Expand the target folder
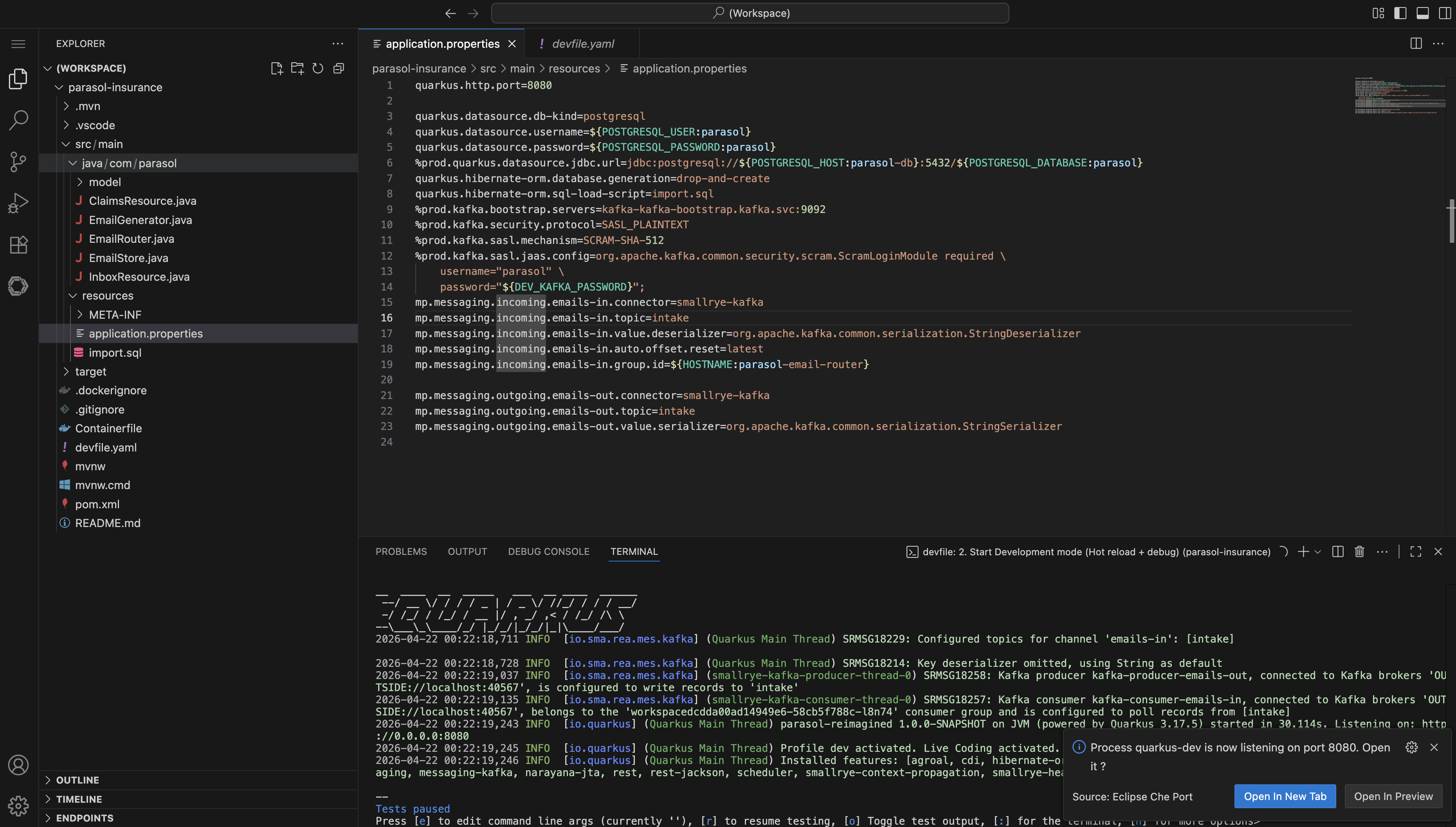 coord(90,372)
